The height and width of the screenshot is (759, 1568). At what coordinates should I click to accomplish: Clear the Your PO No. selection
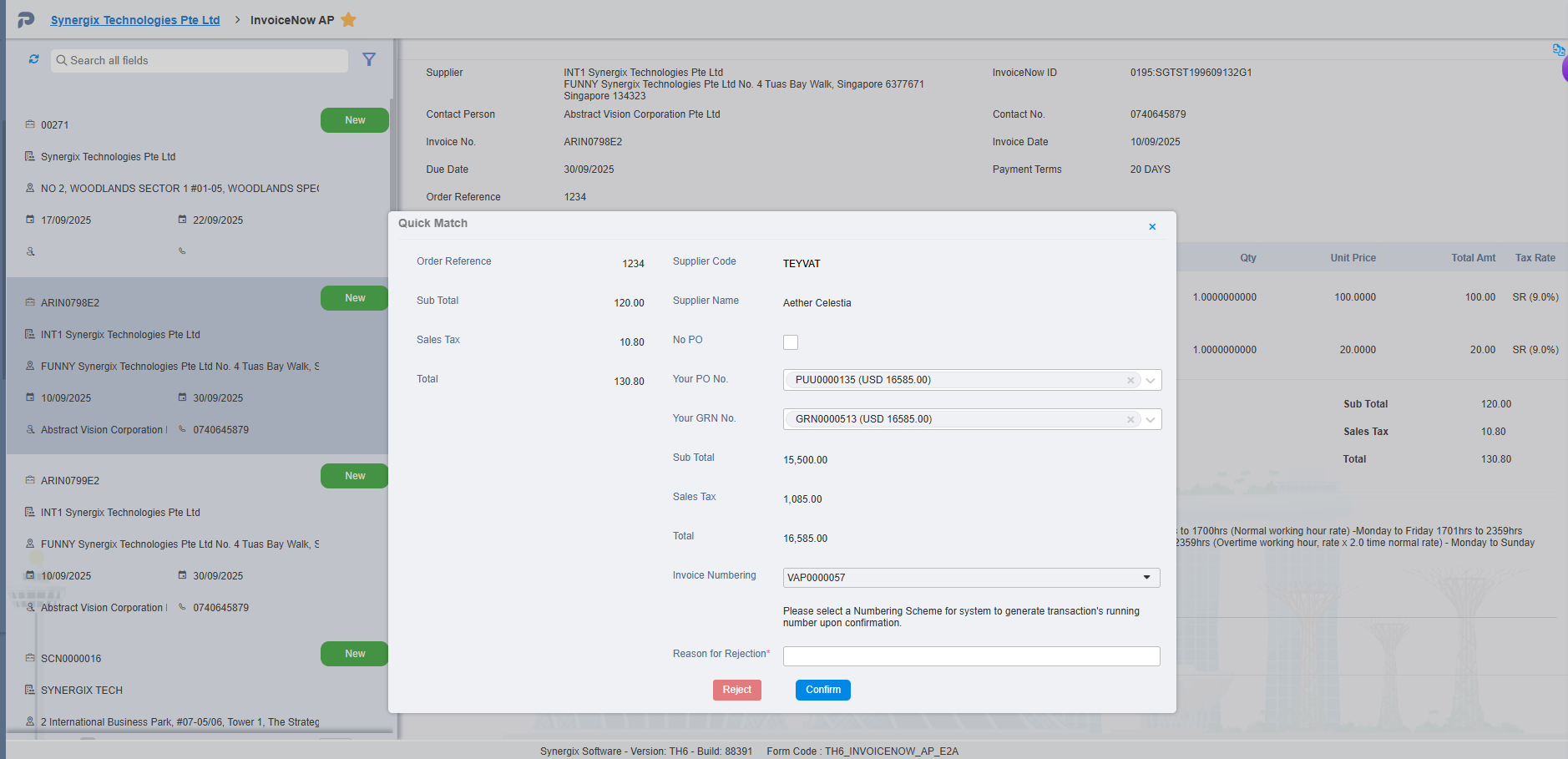click(x=1130, y=381)
